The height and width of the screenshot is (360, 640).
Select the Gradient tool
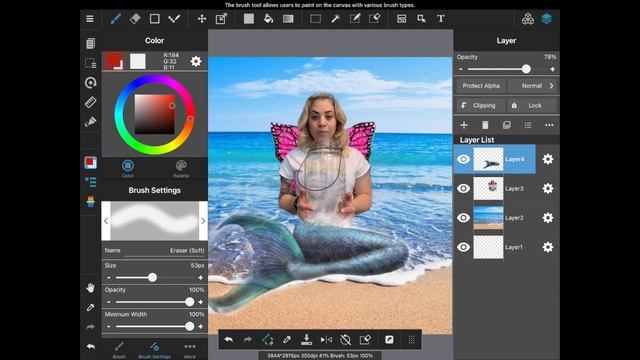click(x=288, y=19)
